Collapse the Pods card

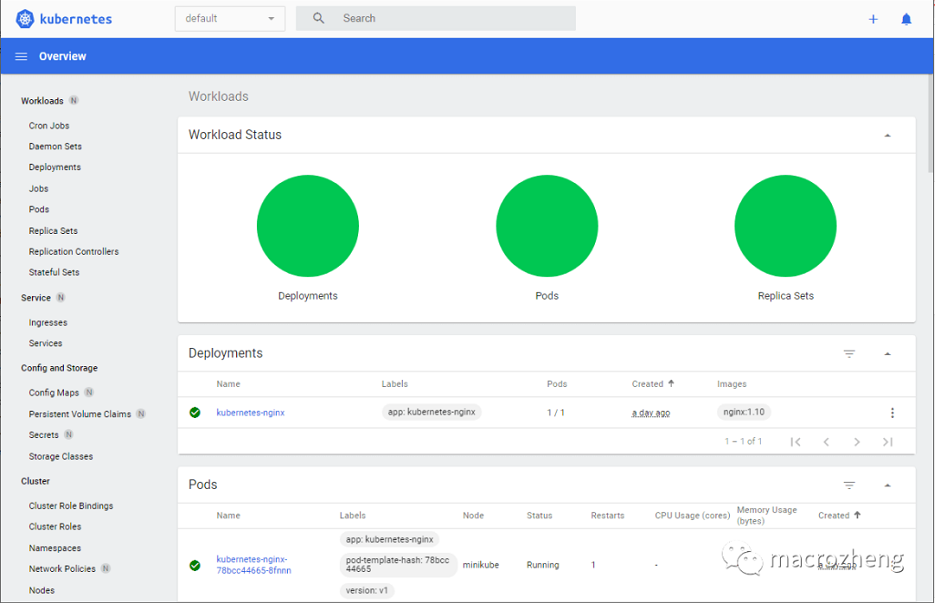[887, 485]
